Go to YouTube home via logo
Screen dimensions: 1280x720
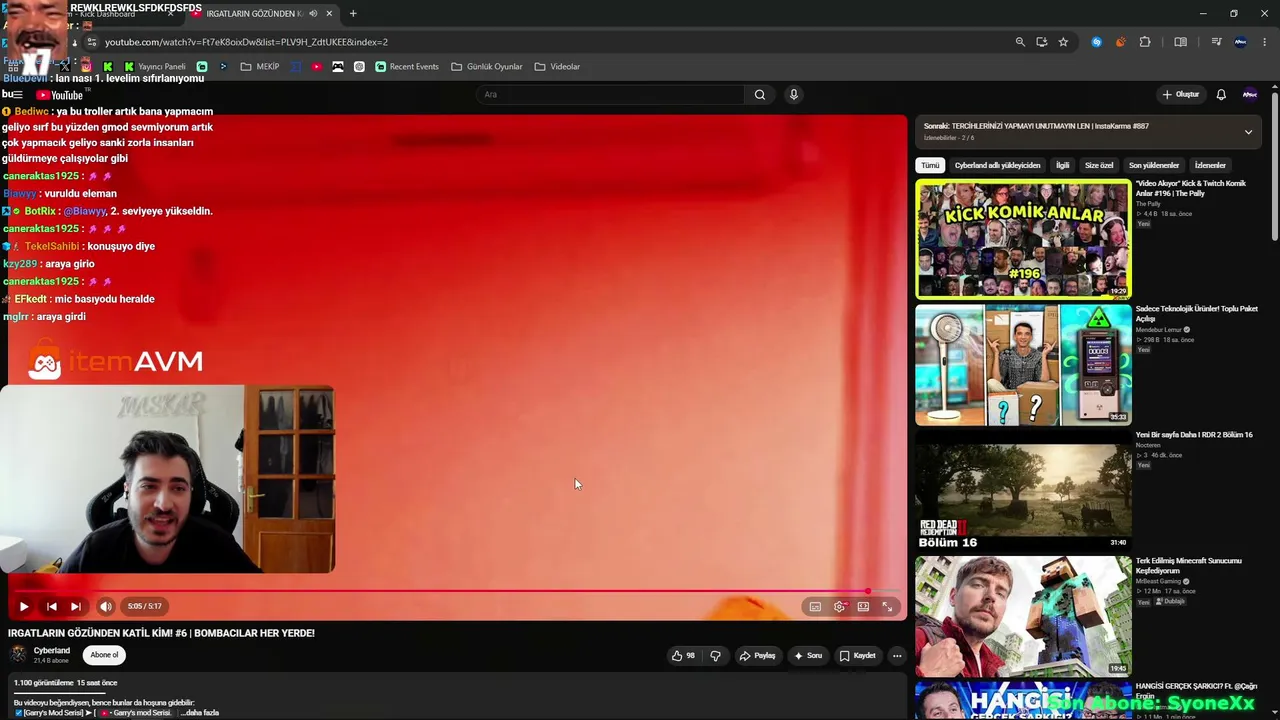point(60,95)
